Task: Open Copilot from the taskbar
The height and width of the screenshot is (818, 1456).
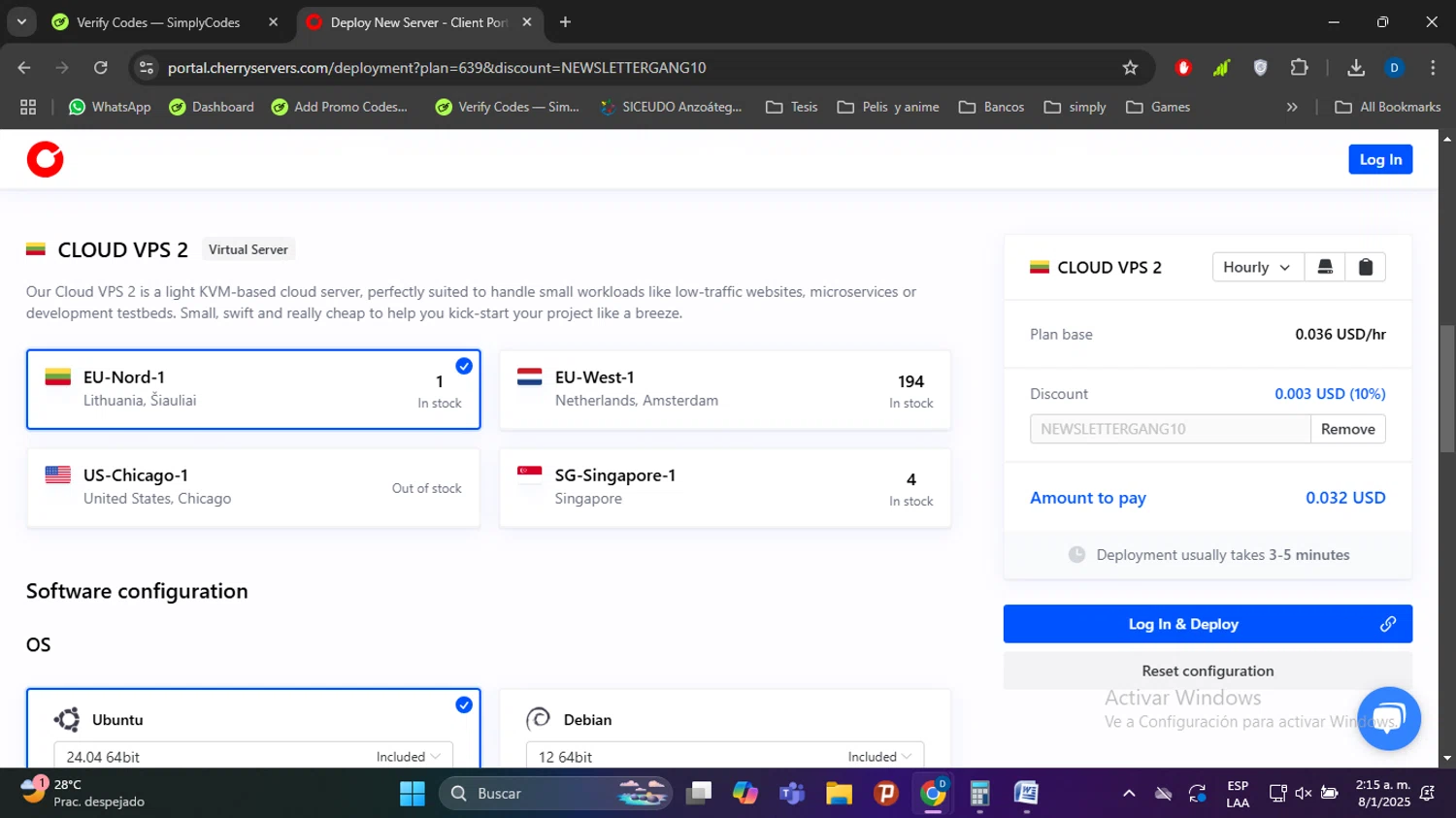Action: tap(745, 794)
